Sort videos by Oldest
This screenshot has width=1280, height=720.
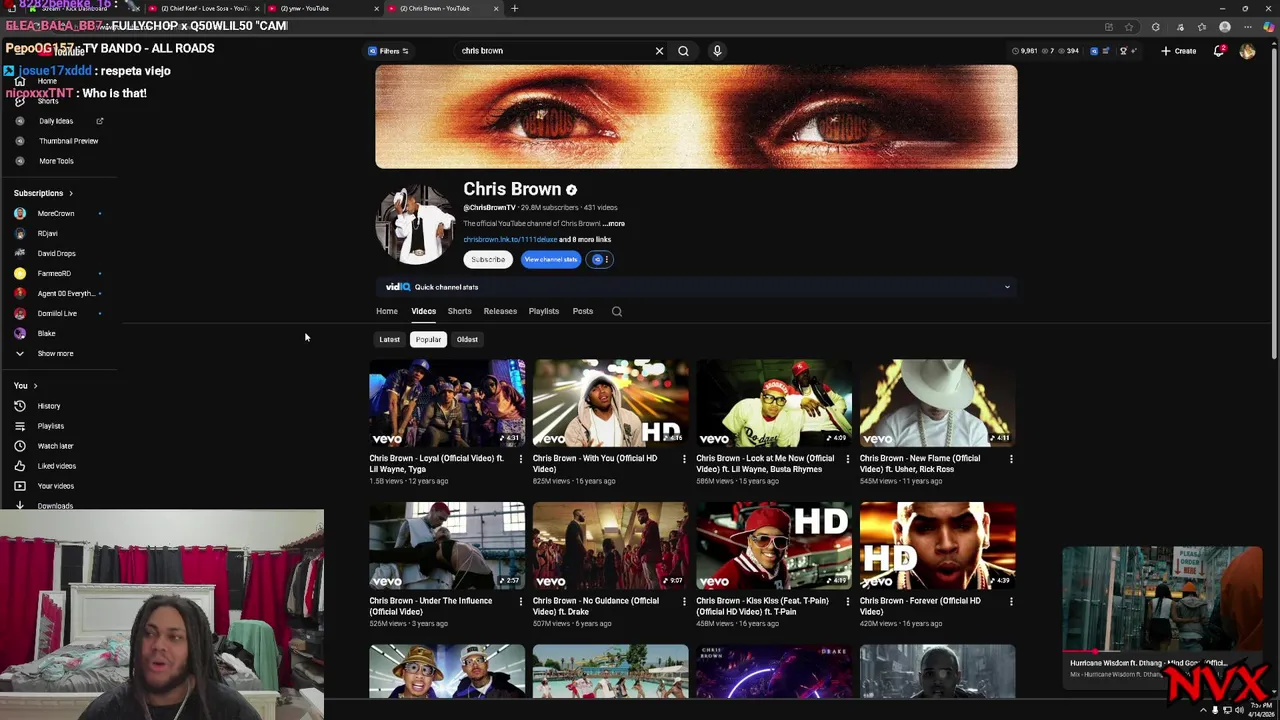click(x=467, y=339)
